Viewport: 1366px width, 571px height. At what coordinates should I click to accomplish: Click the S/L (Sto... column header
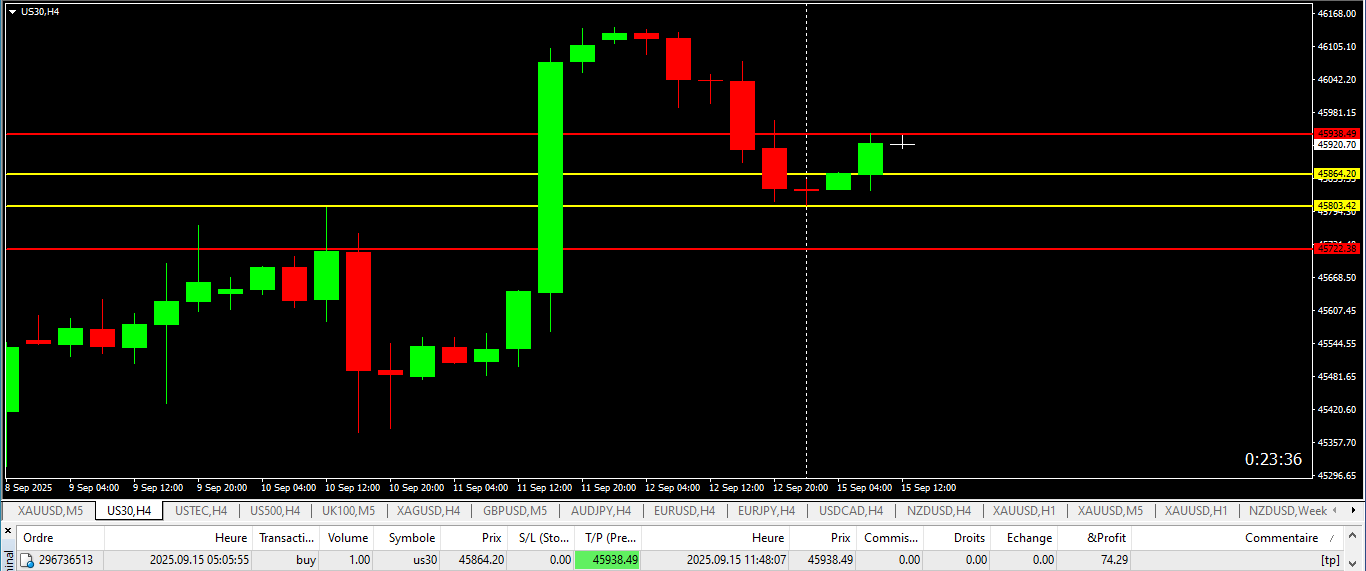(540, 538)
